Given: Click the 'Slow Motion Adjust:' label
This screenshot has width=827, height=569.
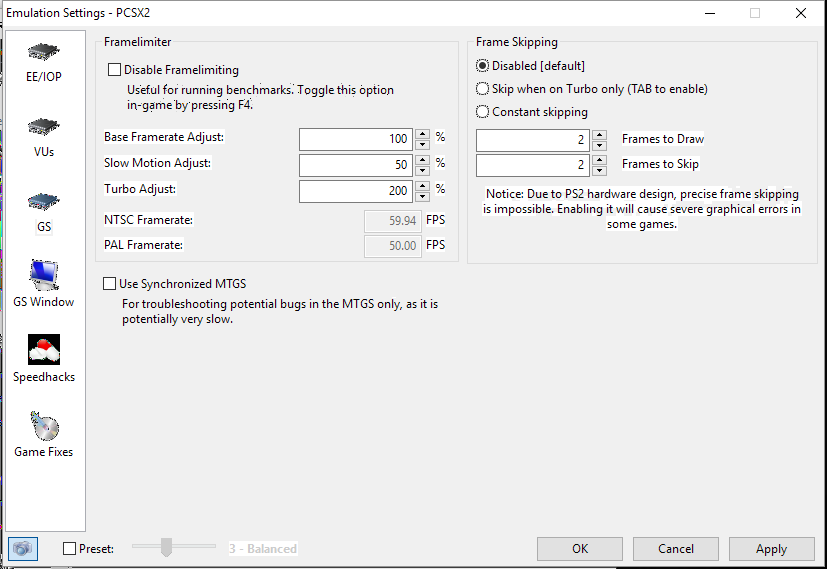Looking at the screenshot, I should 157,163.
